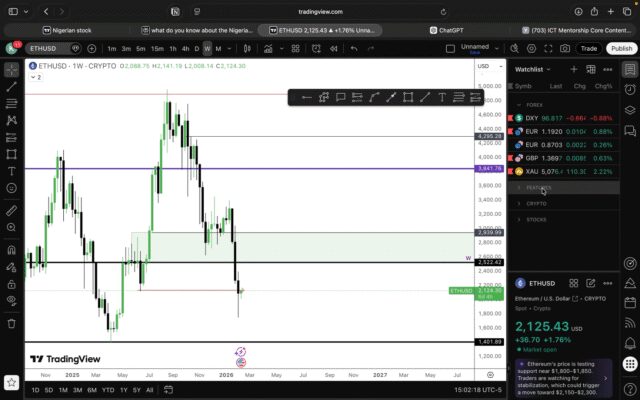
Task: Toggle lock all drawings tool
Action: point(11,286)
